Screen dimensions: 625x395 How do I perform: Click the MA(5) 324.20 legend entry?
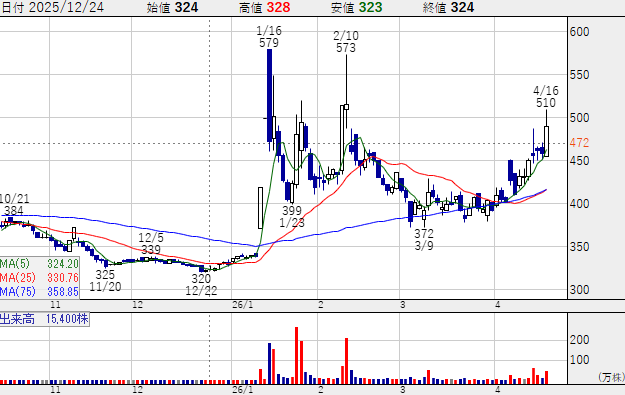click(x=39, y=263)
